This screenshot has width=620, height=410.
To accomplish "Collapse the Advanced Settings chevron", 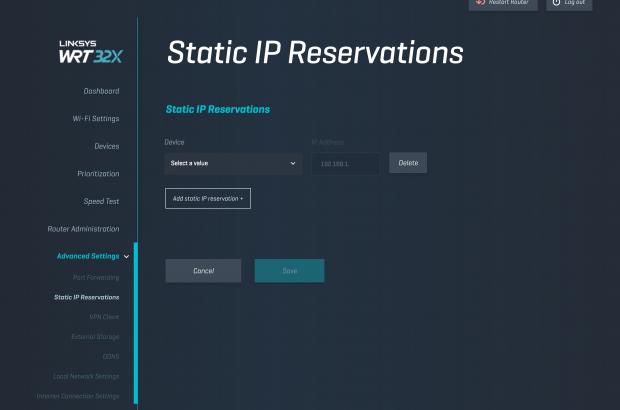I will [126, 257].
